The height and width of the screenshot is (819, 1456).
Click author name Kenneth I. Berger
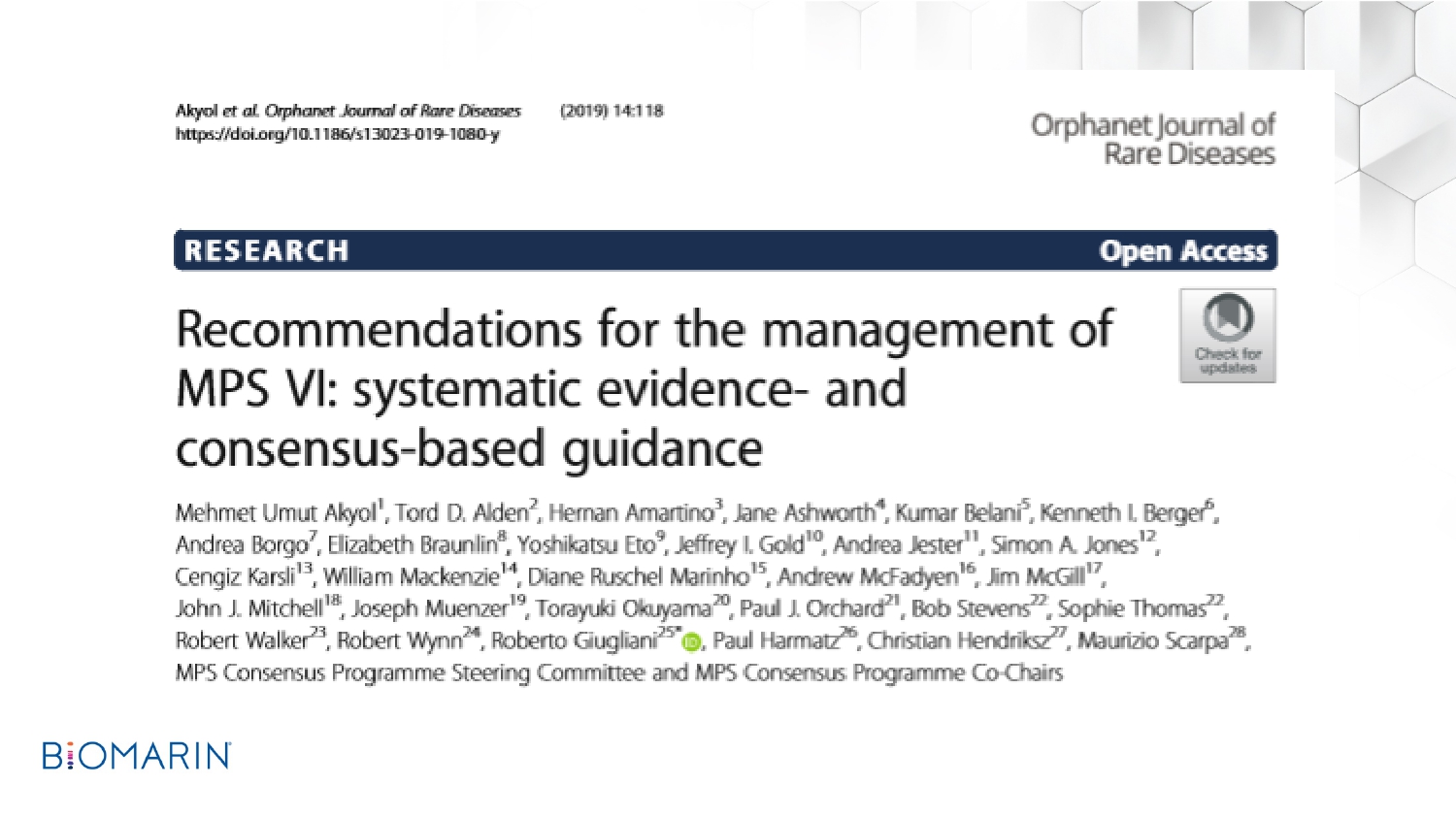[1122, 513]
